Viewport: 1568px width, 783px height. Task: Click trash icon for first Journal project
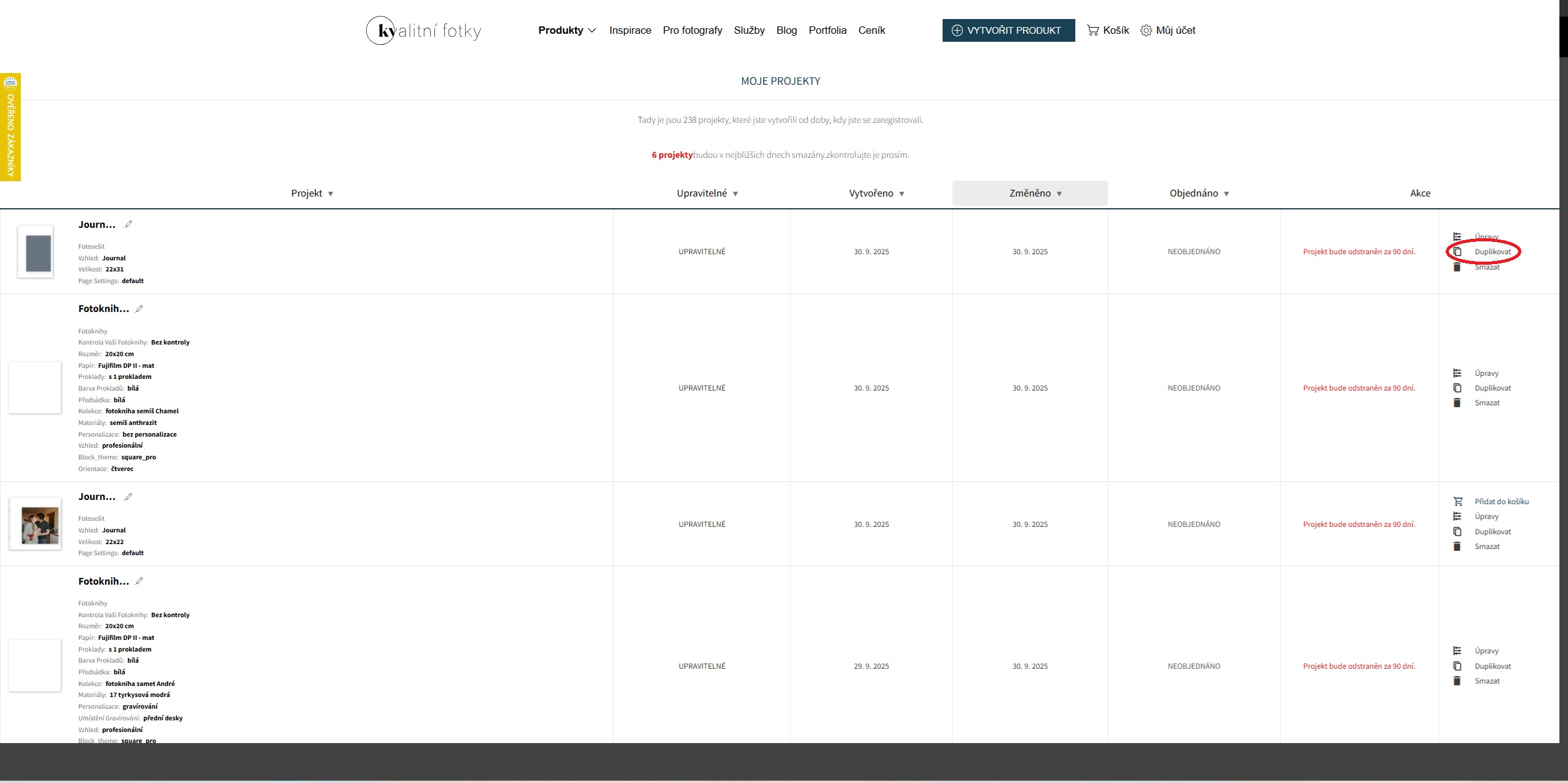[1457, 267]
